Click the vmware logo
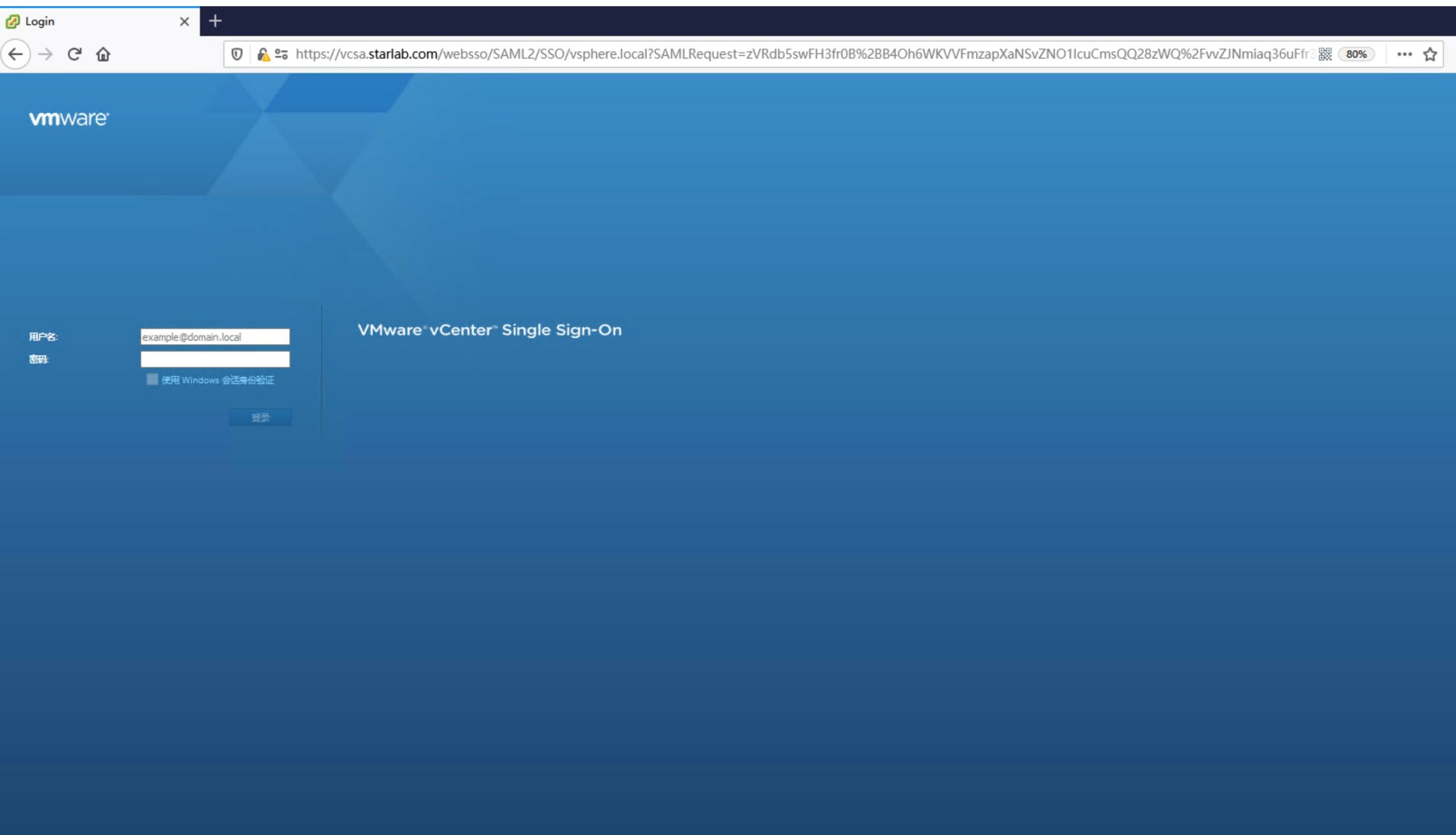 coord(69,118)
